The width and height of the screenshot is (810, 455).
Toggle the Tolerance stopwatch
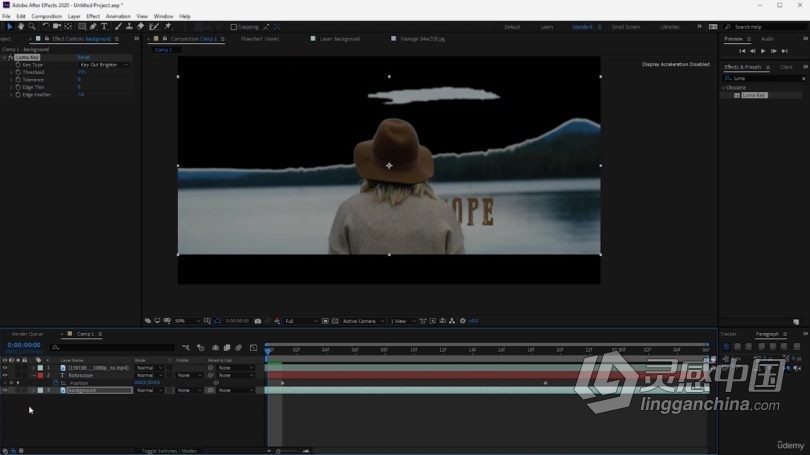(x=18, y=80)
